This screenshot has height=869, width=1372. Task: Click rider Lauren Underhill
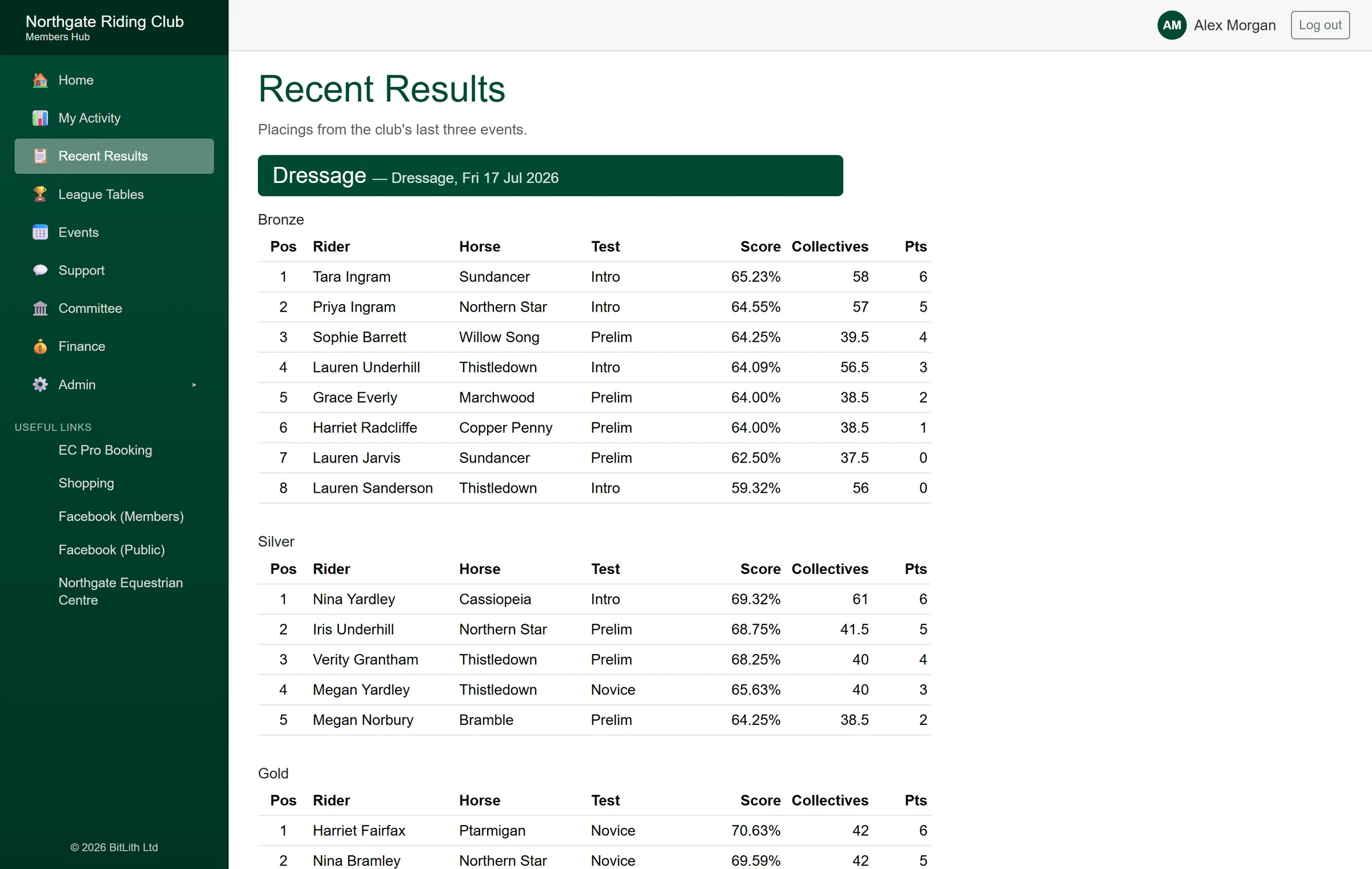coord(366,368)
